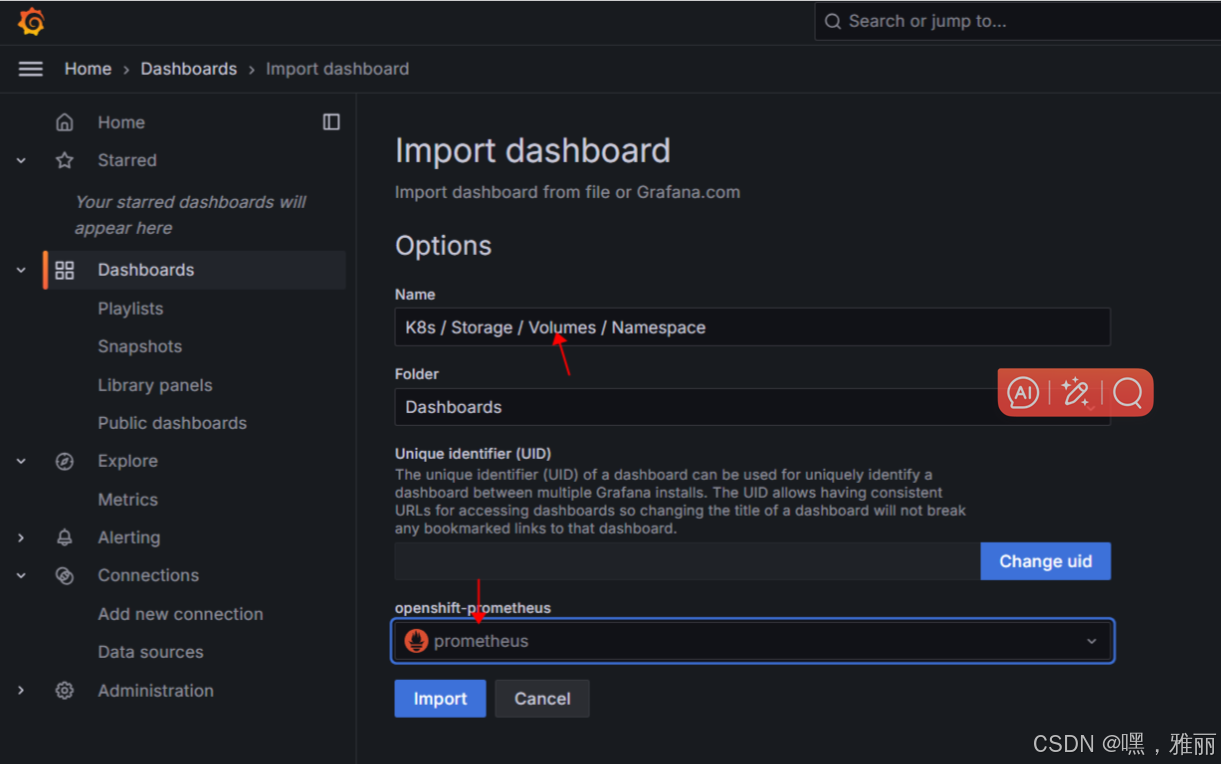Click the Options section heading
Viewport: 1221px width, 764px height.
coord(443,246)
